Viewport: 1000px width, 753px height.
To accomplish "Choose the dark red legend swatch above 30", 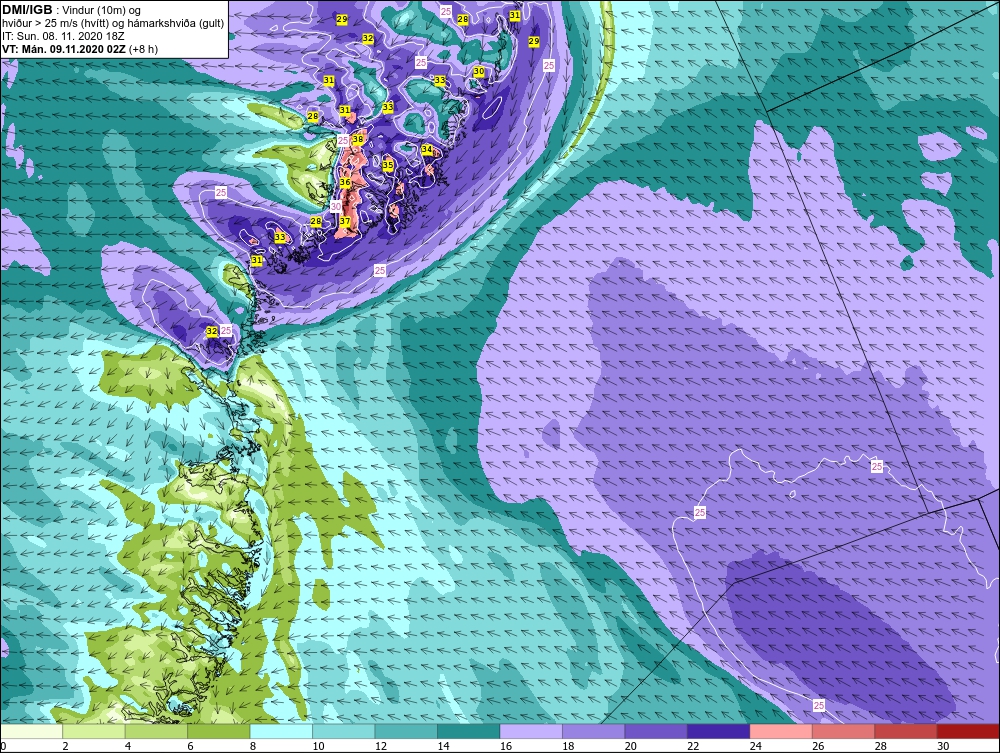I will point(969,731).
